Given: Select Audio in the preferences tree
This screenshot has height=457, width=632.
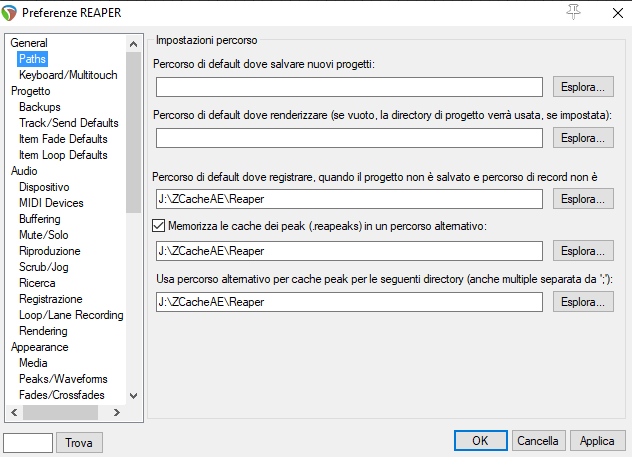Looking at the screenshot, I should [x=24, y=171].
